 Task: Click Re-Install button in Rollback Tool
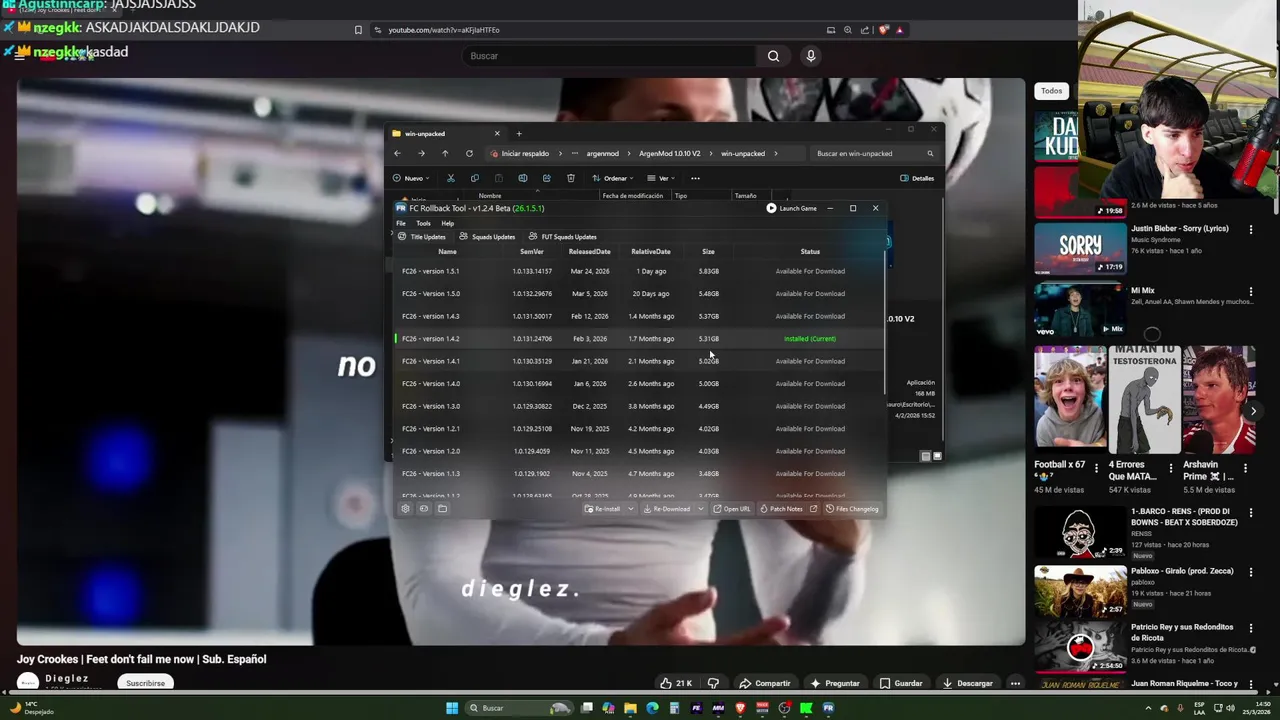(x=603, y=509)
